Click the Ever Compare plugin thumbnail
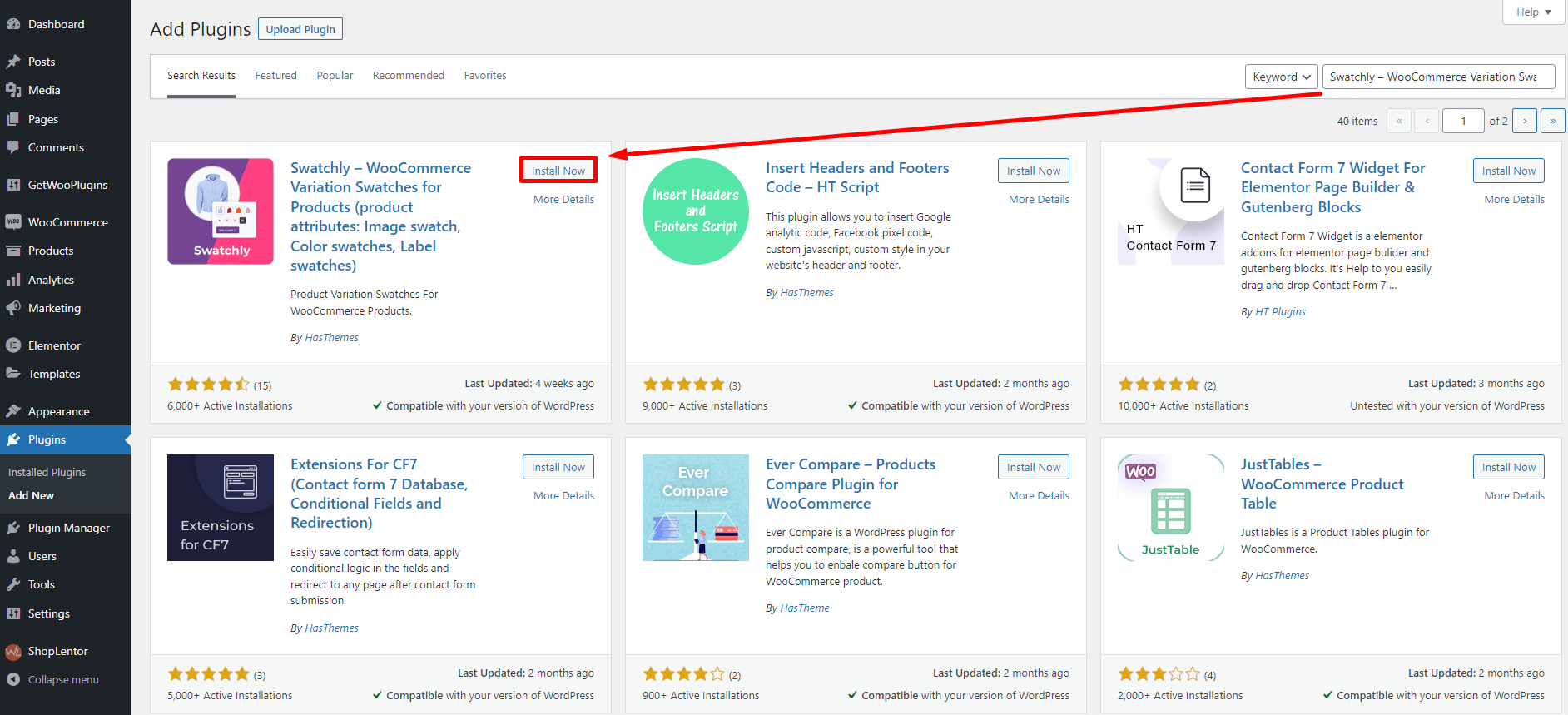The height and width of the screenshot is (715, 1568). point(696,508)
